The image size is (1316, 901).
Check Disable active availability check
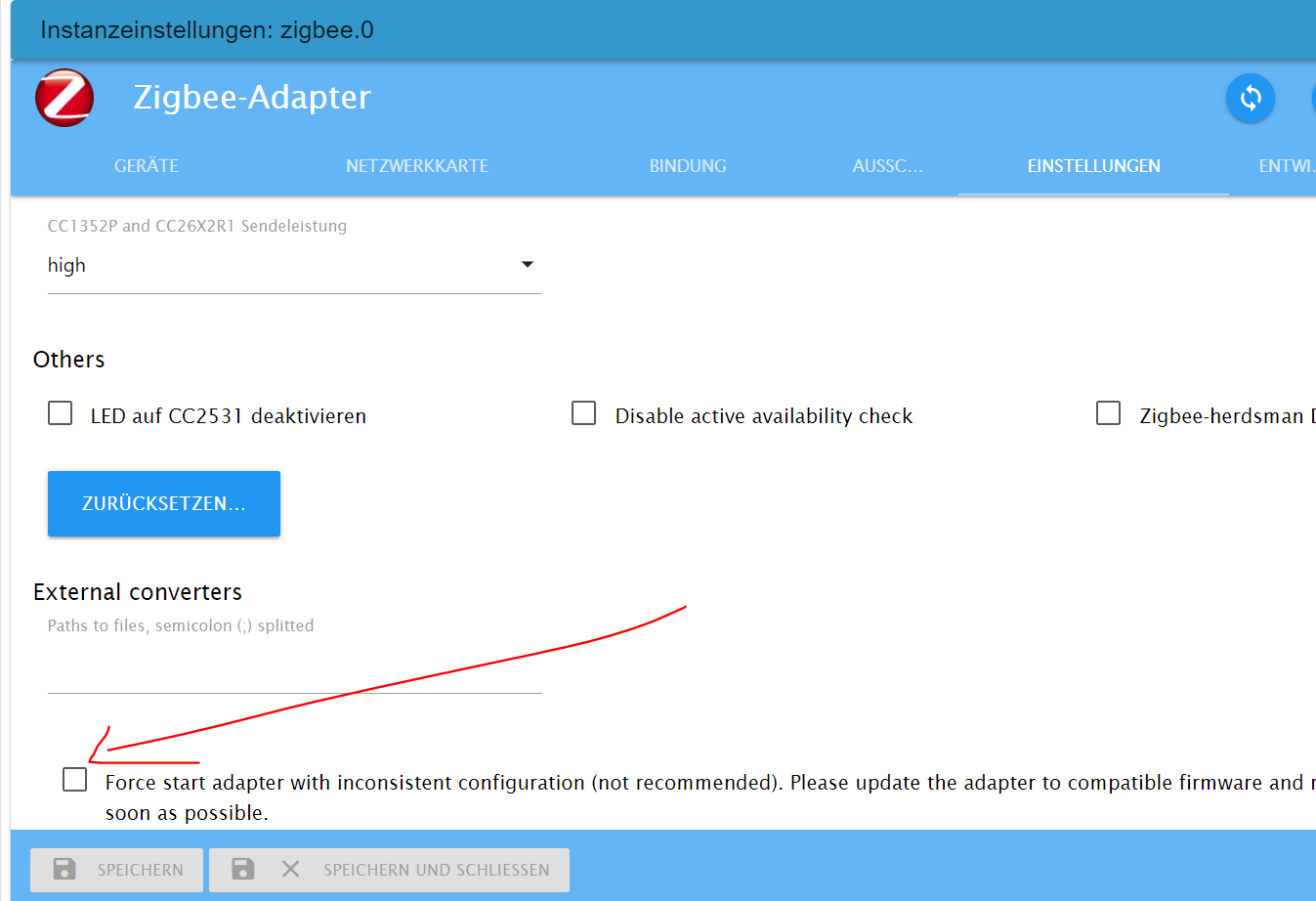[584, 413]
